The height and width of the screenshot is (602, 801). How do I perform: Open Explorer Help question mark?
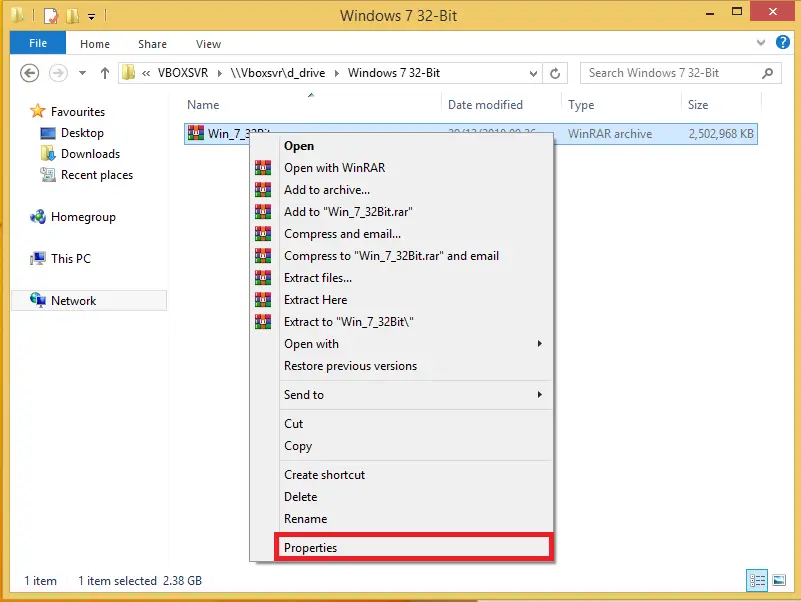pos(783,42)
